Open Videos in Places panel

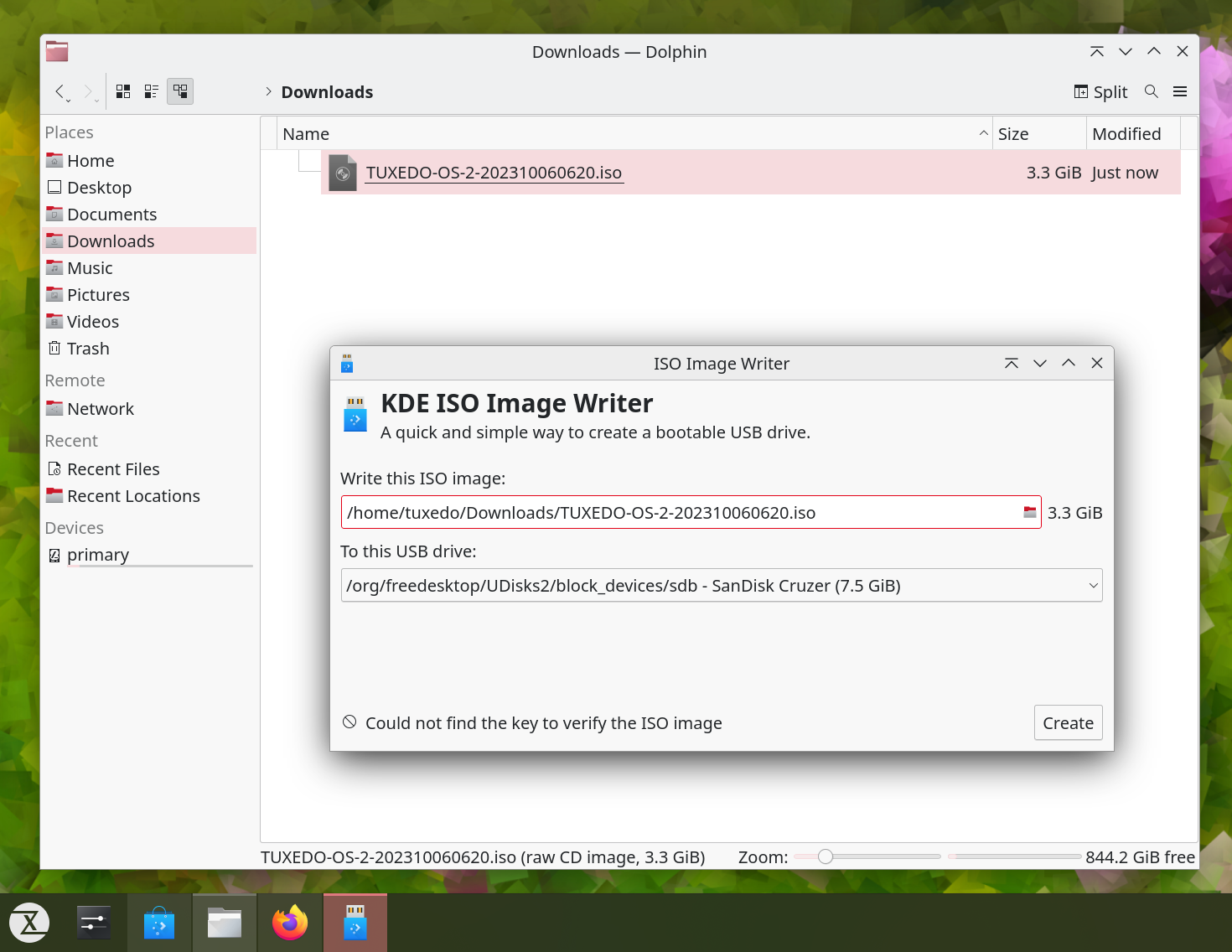click(x=149, y=322)
